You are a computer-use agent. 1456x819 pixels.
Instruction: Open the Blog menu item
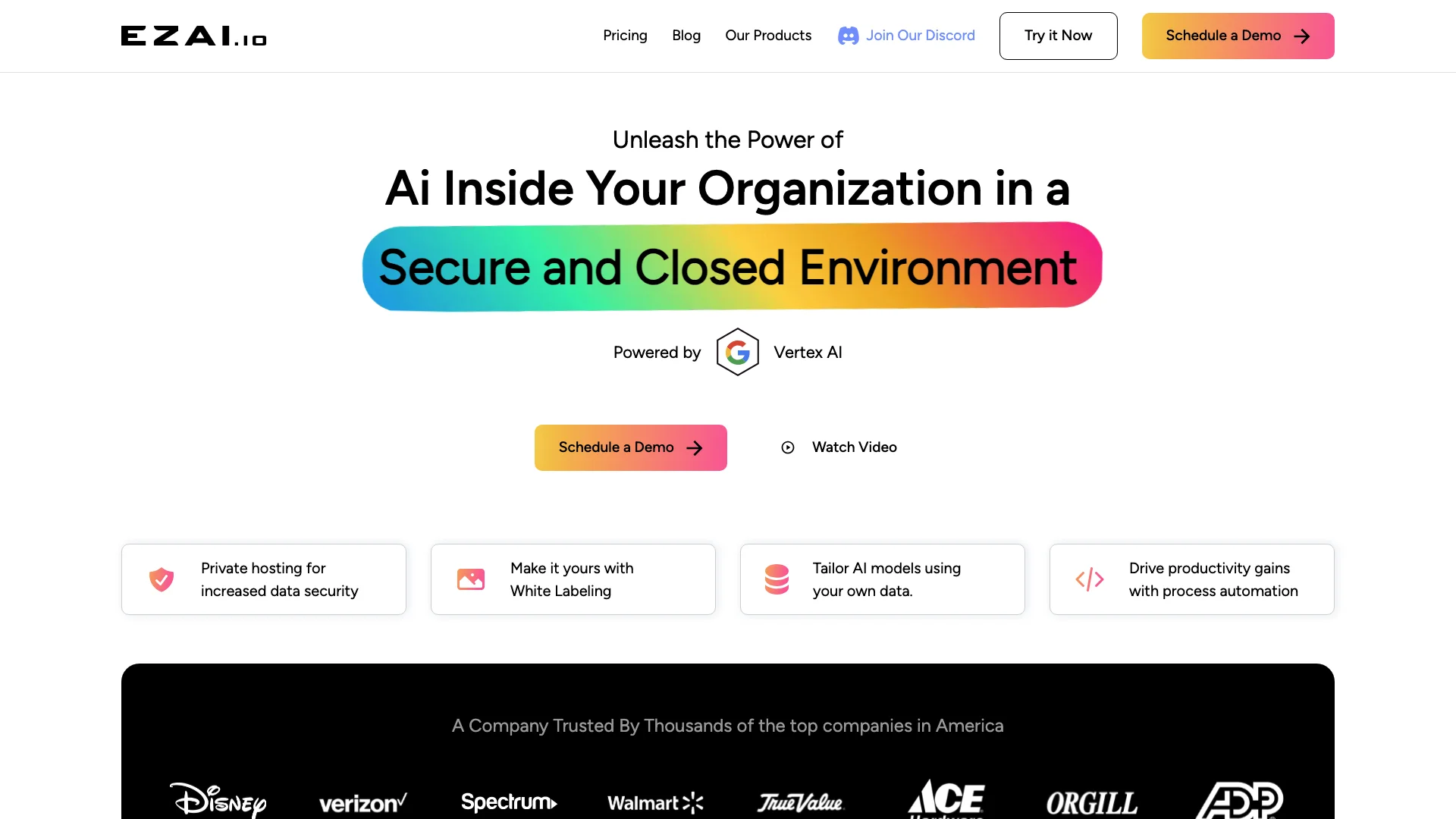pyautogui.click(x=686, y=35)
